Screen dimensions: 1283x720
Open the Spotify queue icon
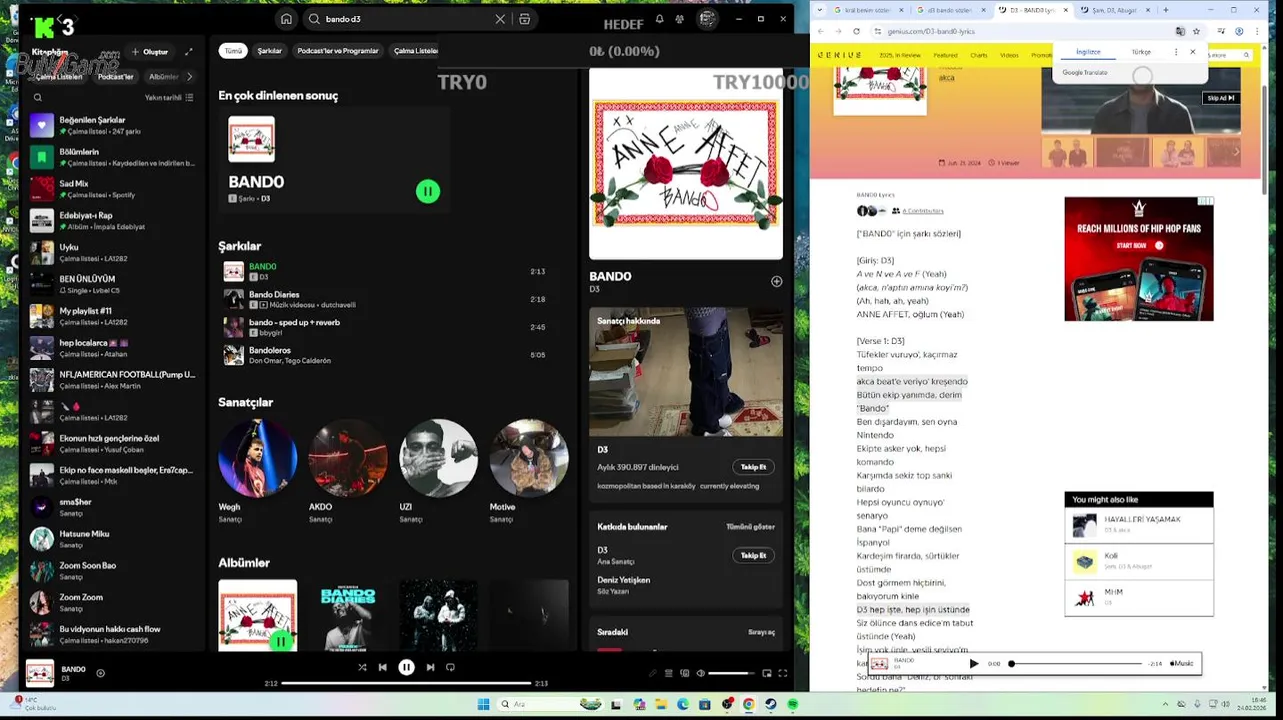point(669,673)
